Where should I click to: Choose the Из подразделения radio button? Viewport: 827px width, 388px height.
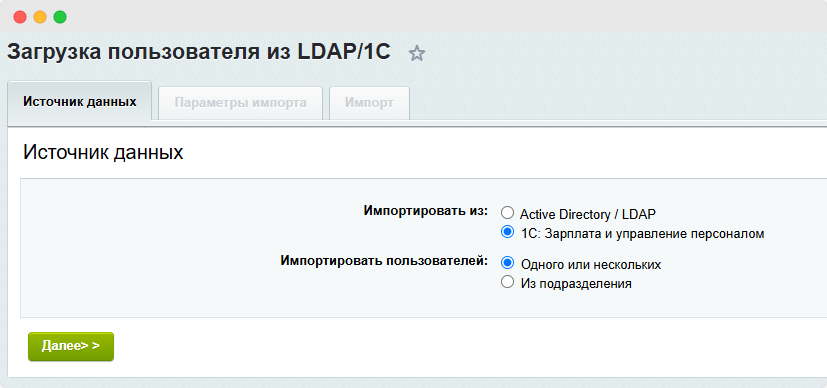pyautogui.click(x=507, y=282)
